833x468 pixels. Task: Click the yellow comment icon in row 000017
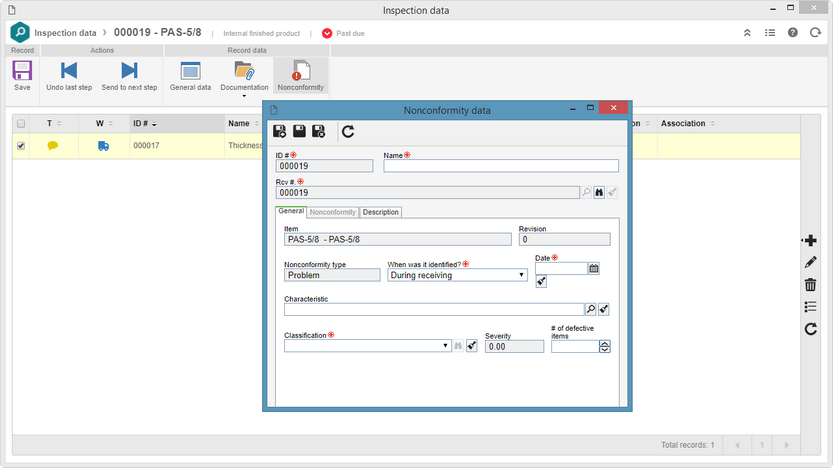(53, 146)
